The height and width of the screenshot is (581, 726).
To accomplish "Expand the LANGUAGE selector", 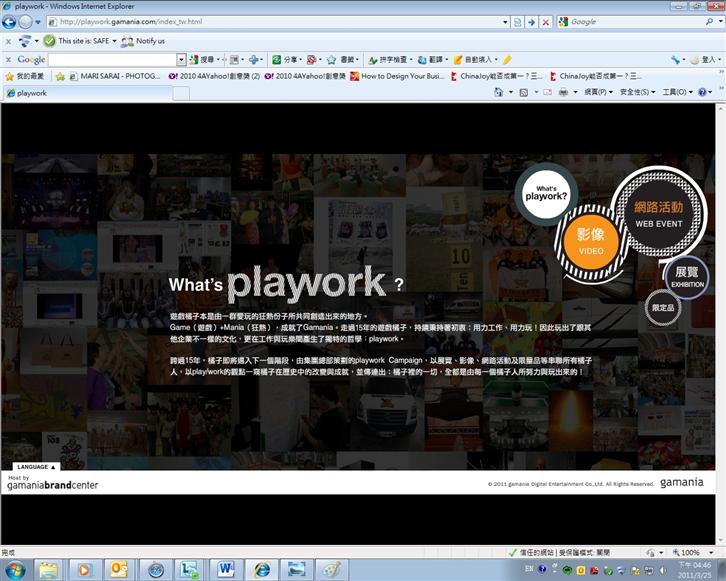I will point(36,467).
